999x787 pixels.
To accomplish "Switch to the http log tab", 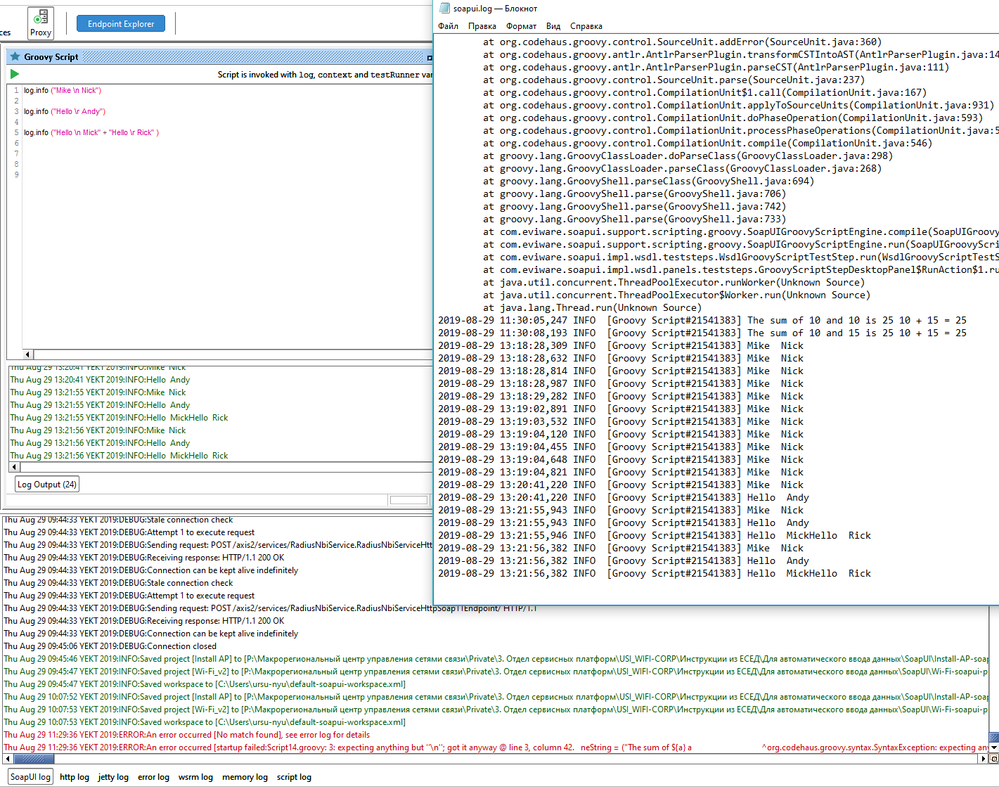I will [74, 776].
